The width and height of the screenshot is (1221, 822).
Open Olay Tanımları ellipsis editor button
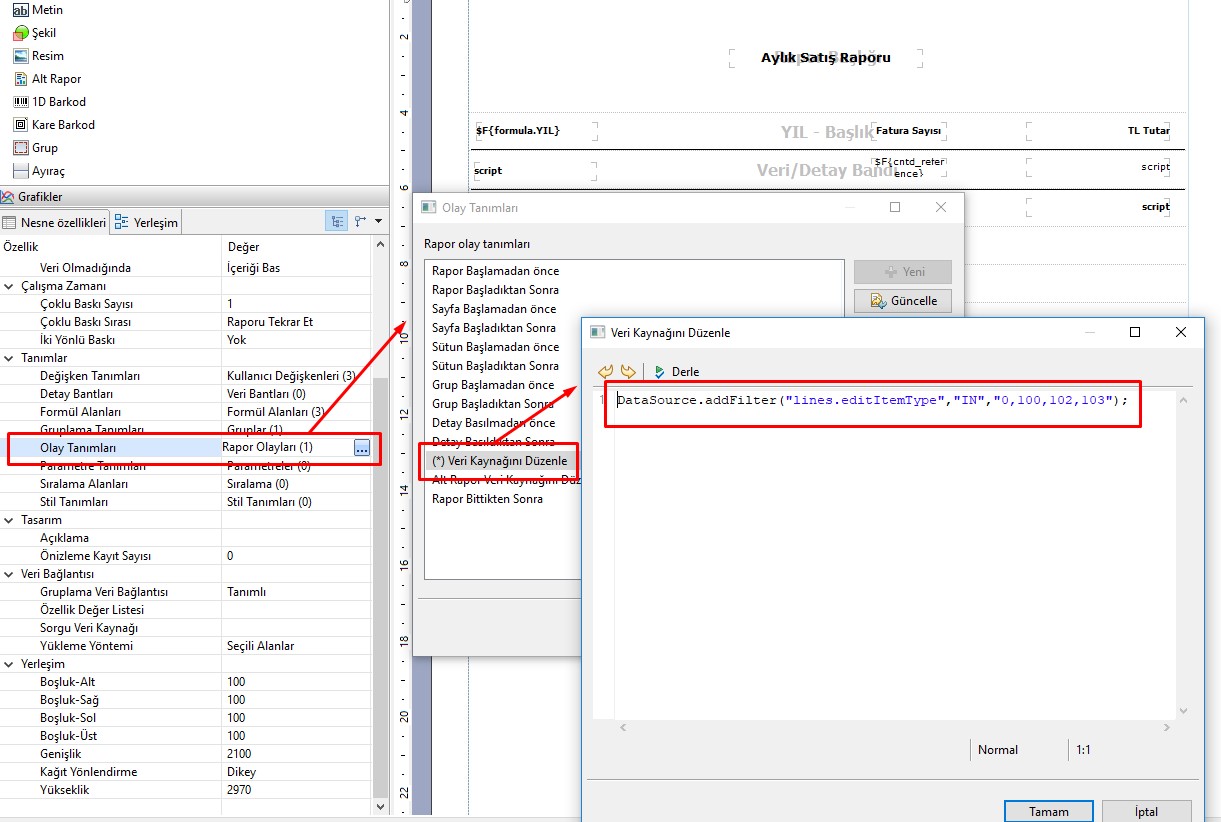(361, 448)
